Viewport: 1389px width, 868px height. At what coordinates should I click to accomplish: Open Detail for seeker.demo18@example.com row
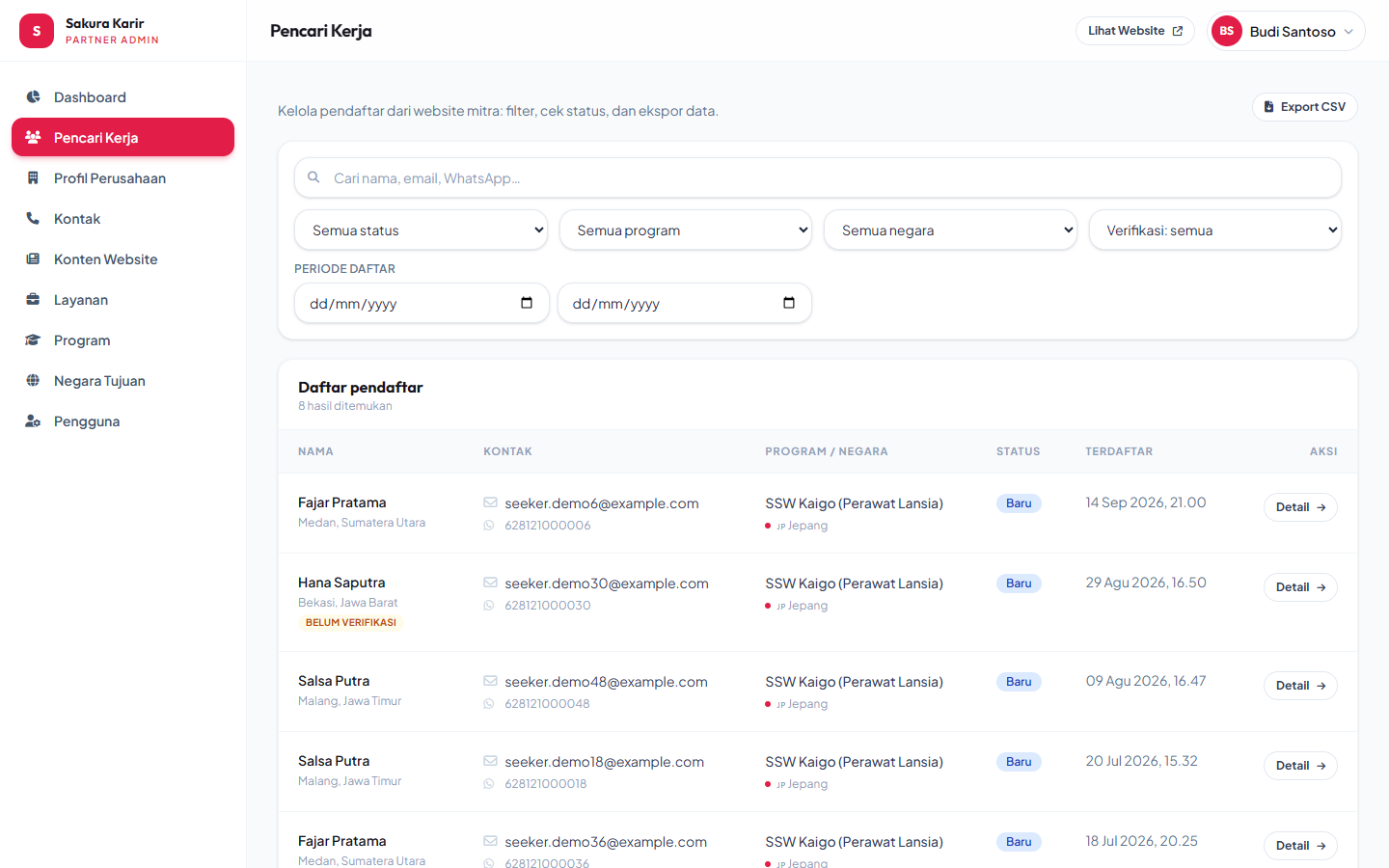pyautogui.click(x=1300, y=766)
